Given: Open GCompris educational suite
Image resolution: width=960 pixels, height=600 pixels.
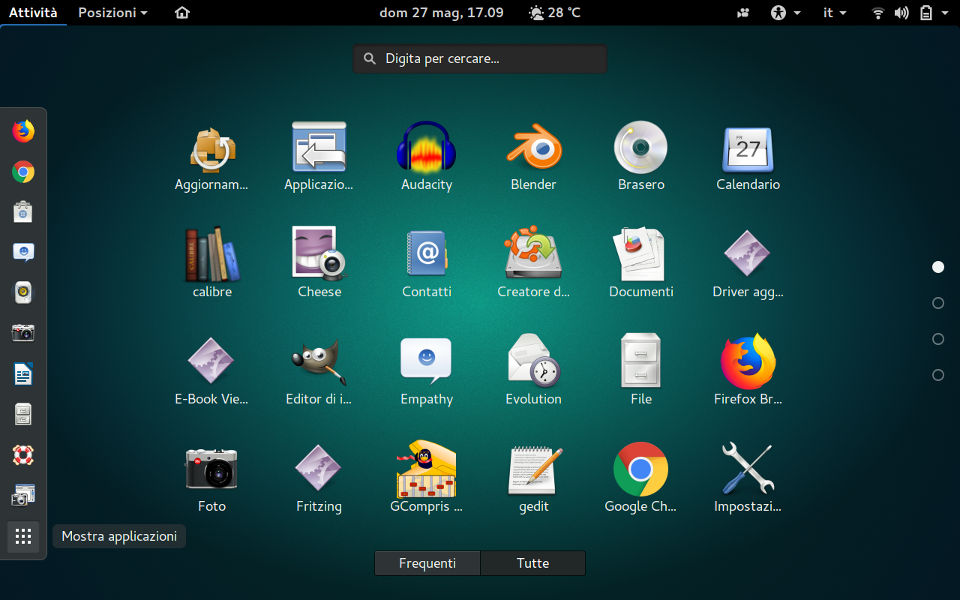Looking at the screenshot, I should 426,479.
